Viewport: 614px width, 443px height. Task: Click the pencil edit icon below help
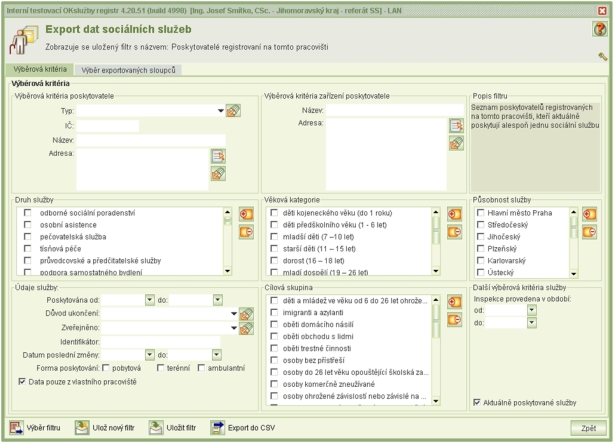pos(603,56)
